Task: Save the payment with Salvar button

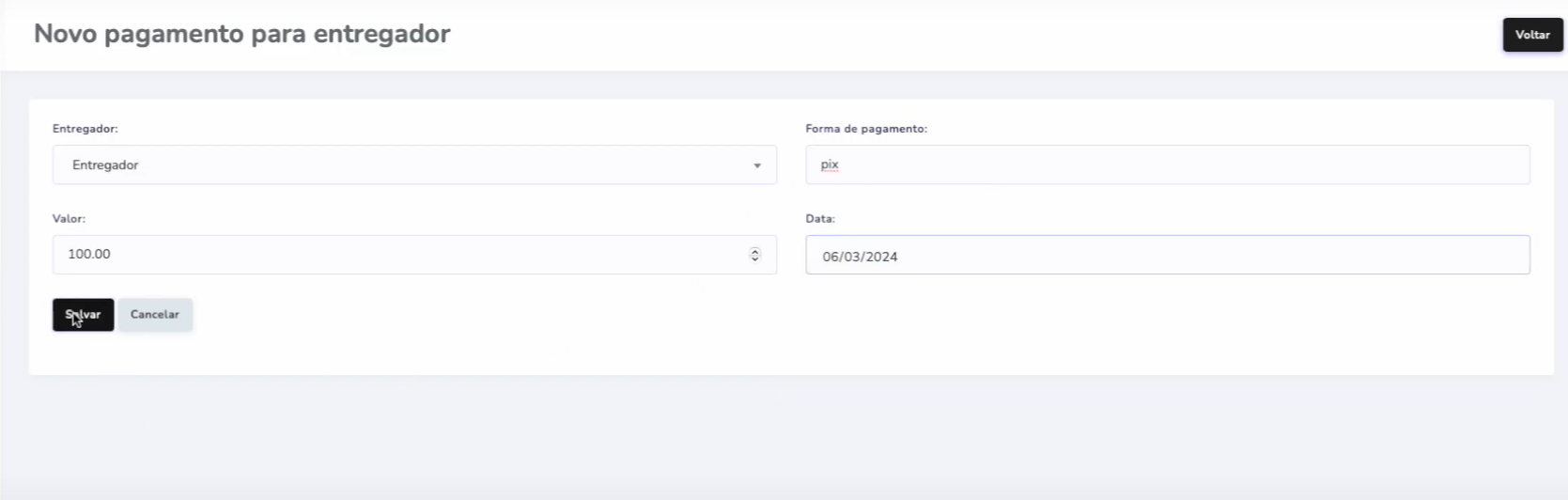Action: point(83,315)
